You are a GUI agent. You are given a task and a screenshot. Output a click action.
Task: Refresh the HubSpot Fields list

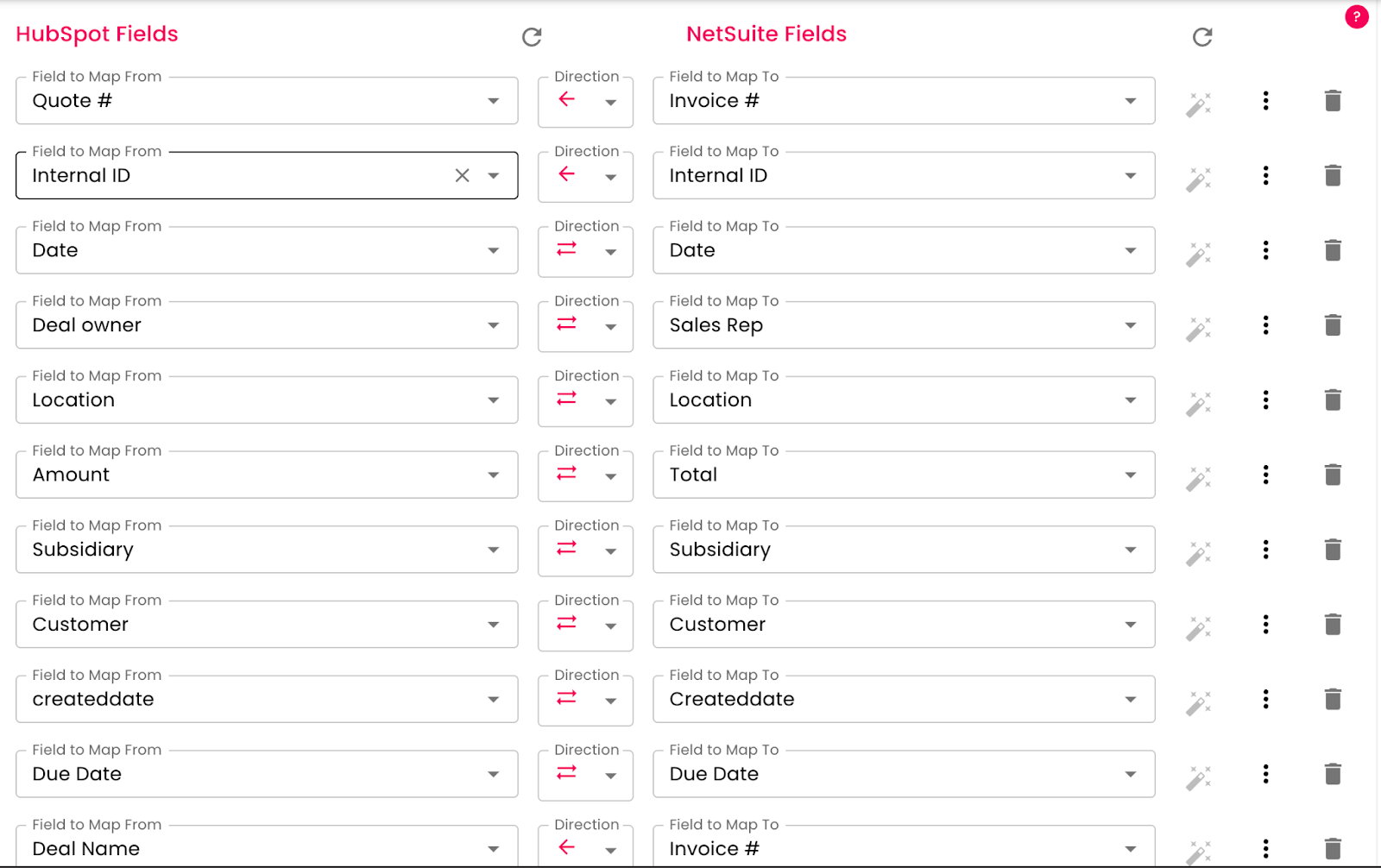pos(532,37)
